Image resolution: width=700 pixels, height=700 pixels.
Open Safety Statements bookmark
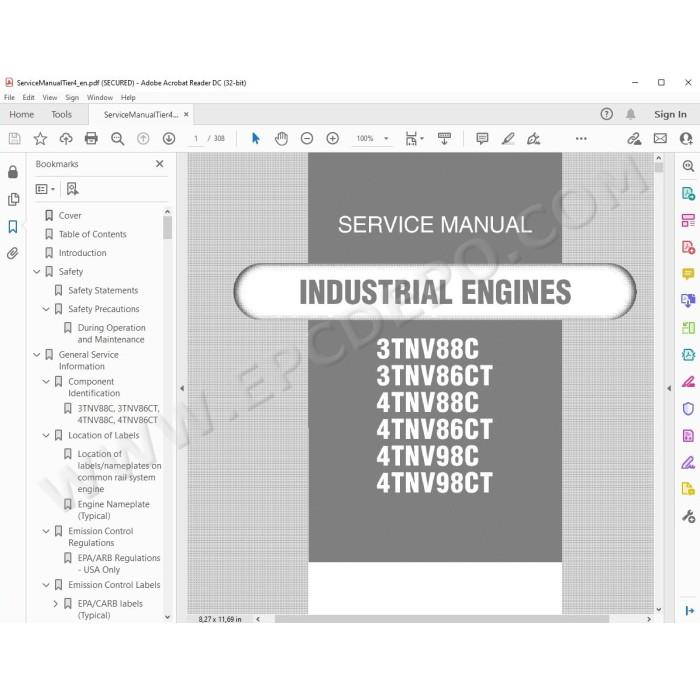click(103, 290)
